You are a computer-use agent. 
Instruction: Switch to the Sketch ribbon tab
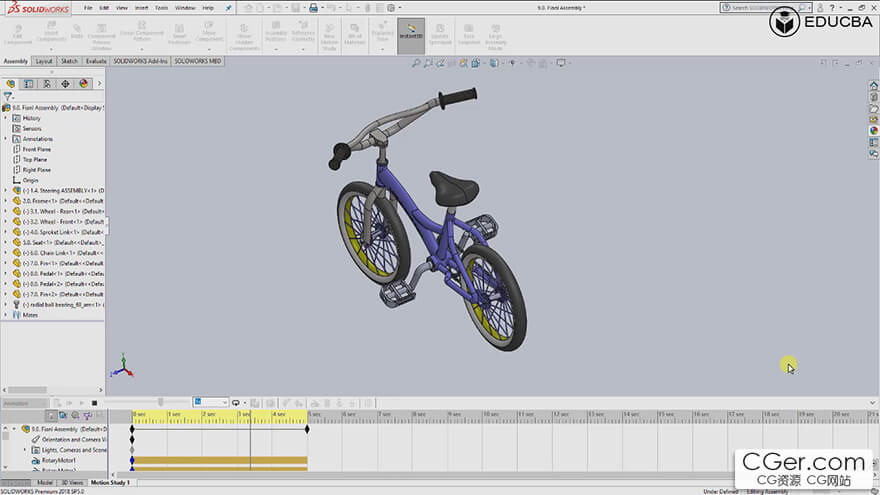tap(70, 61)
